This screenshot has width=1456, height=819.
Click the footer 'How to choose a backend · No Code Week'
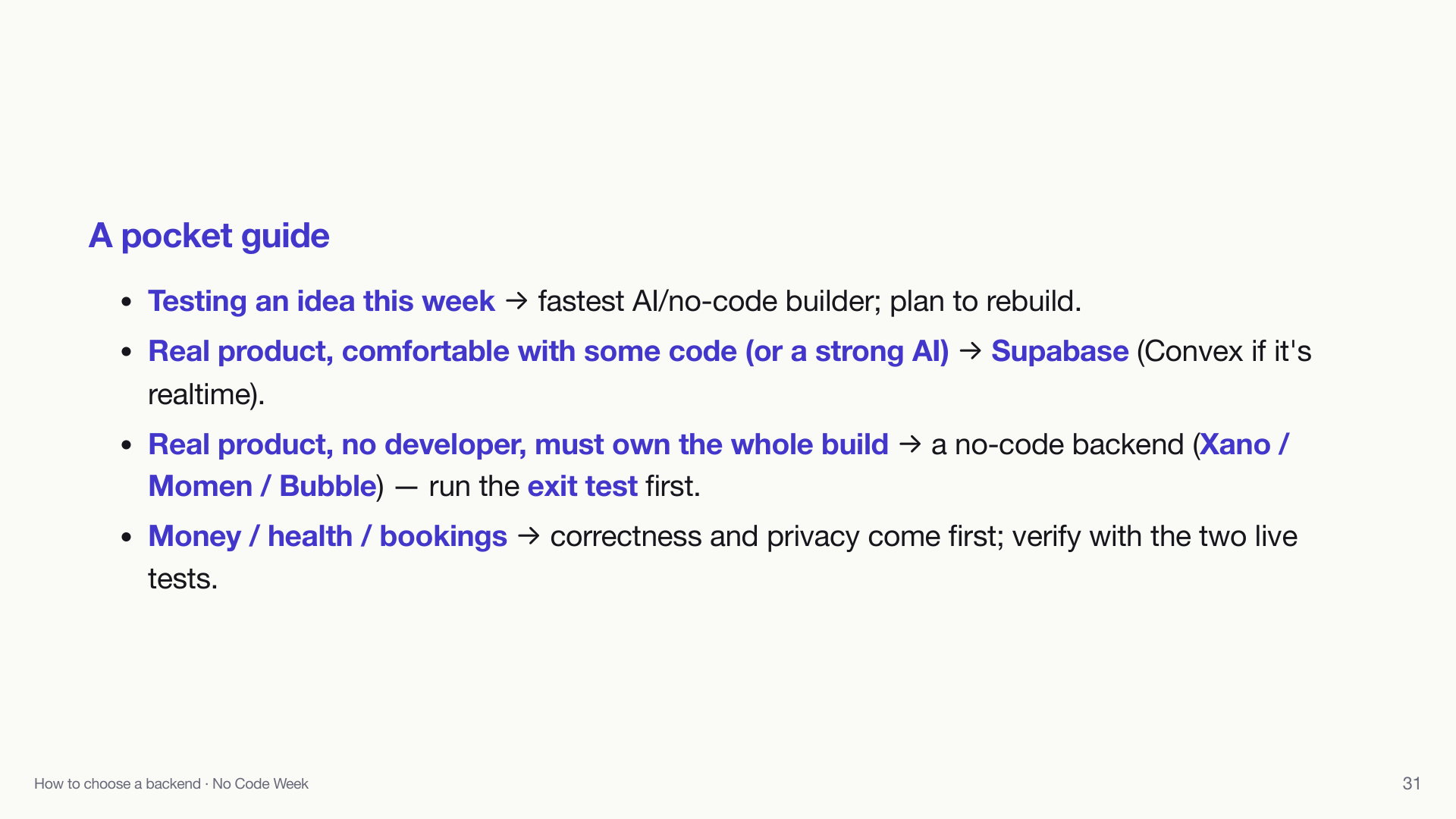pos(171,783)
